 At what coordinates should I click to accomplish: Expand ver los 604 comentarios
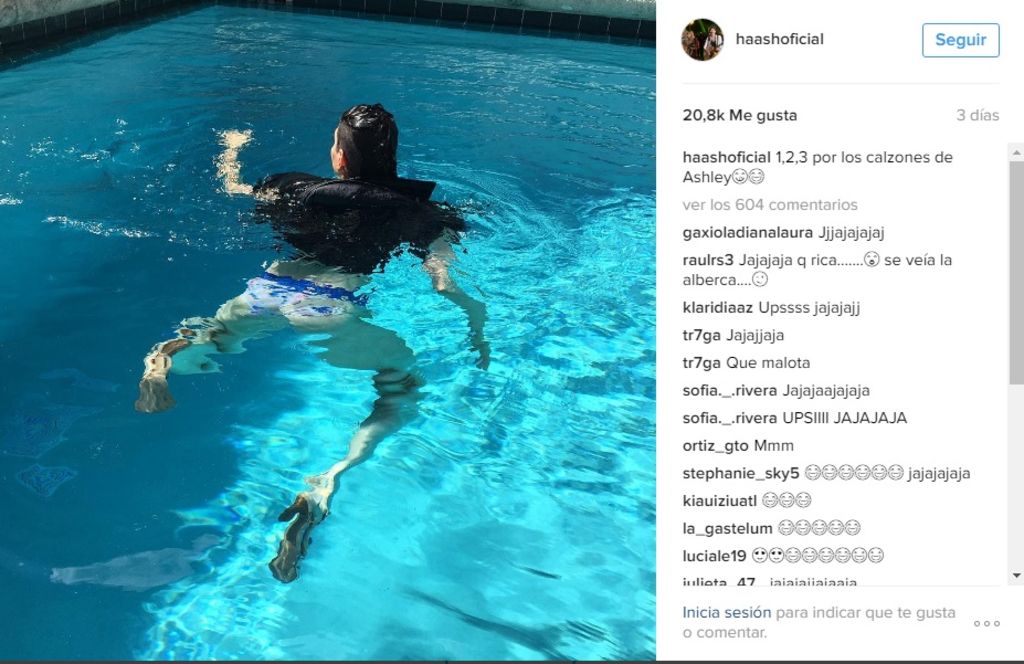coord(770,205)
